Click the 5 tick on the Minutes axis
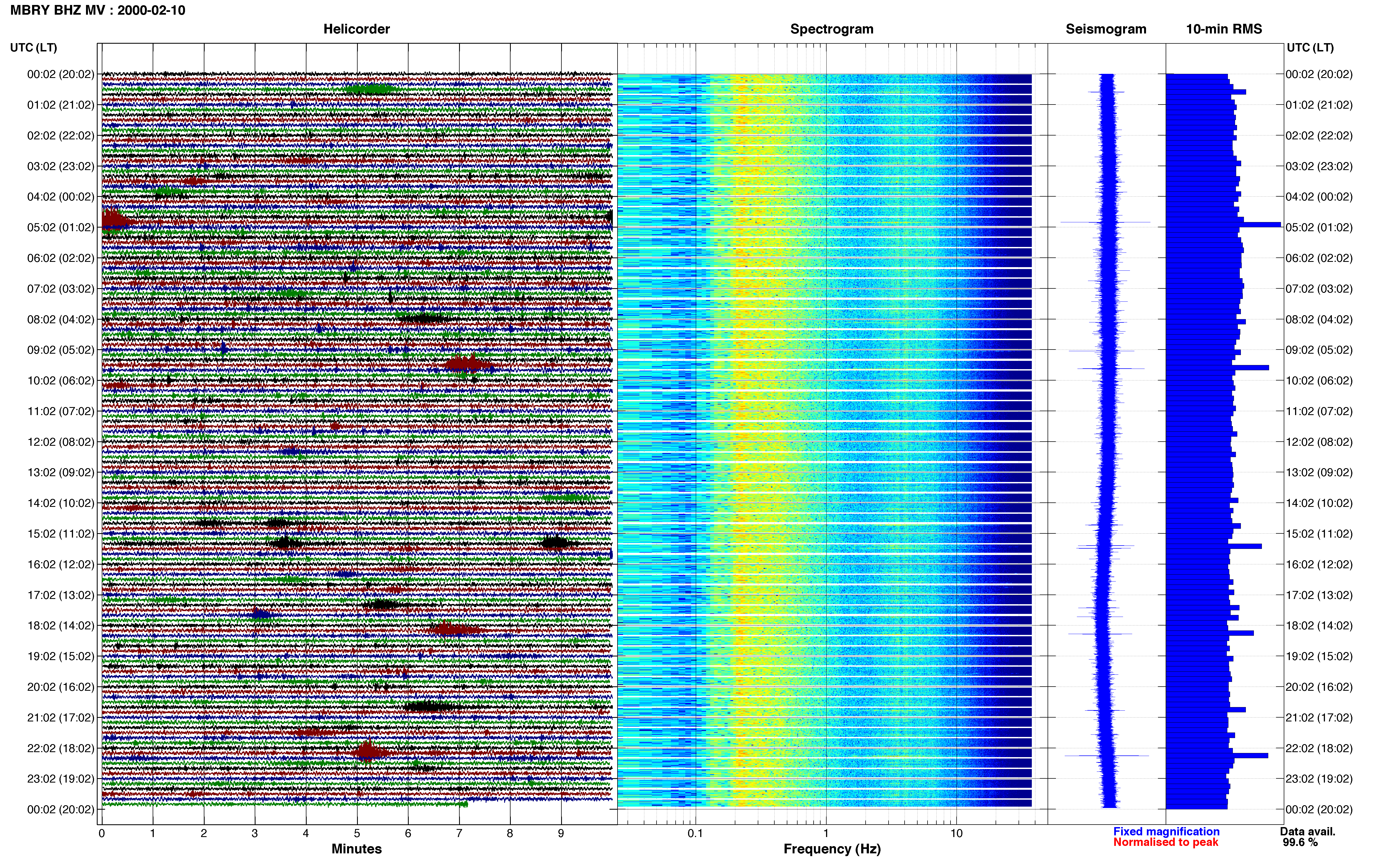 tap(357, 833)
